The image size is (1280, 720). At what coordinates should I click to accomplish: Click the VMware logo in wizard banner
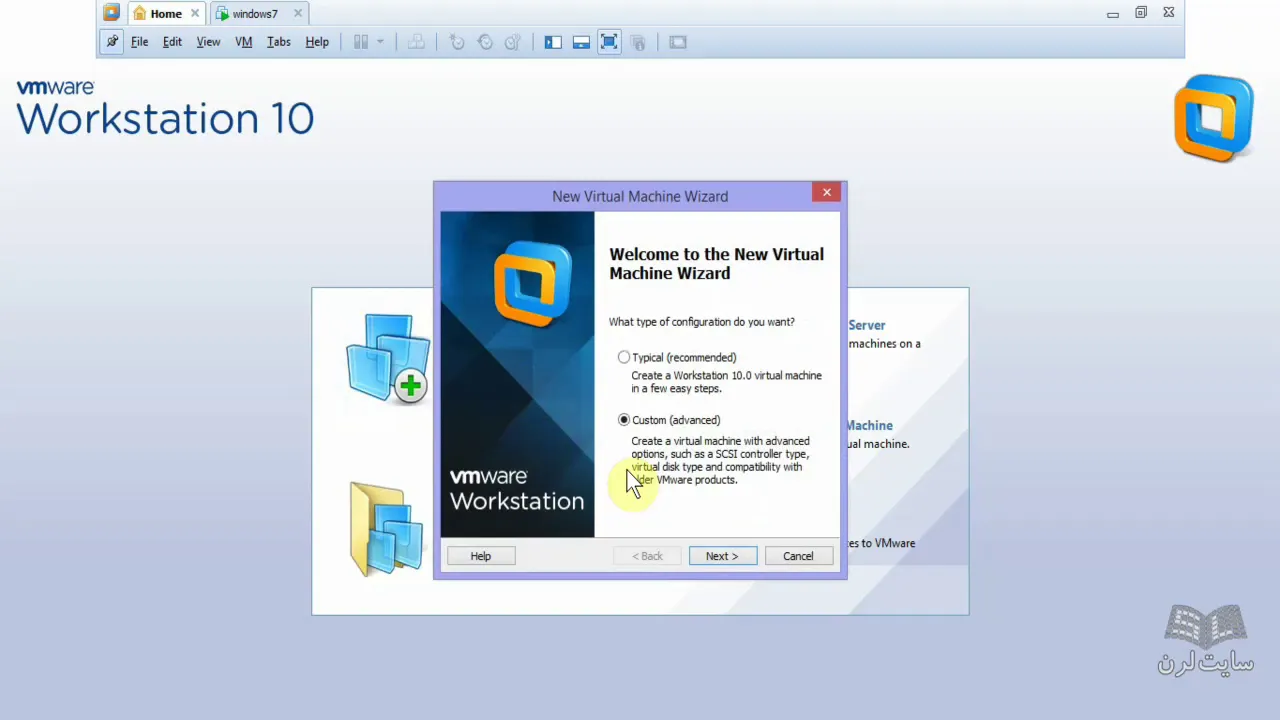coord(533,285)
